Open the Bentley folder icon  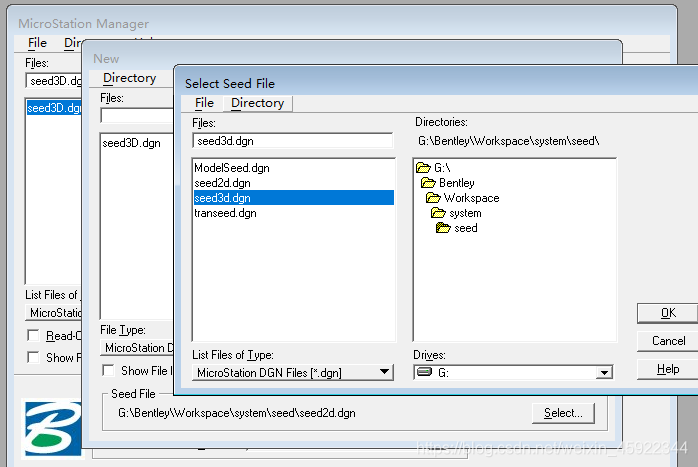(x=428, y=183)
